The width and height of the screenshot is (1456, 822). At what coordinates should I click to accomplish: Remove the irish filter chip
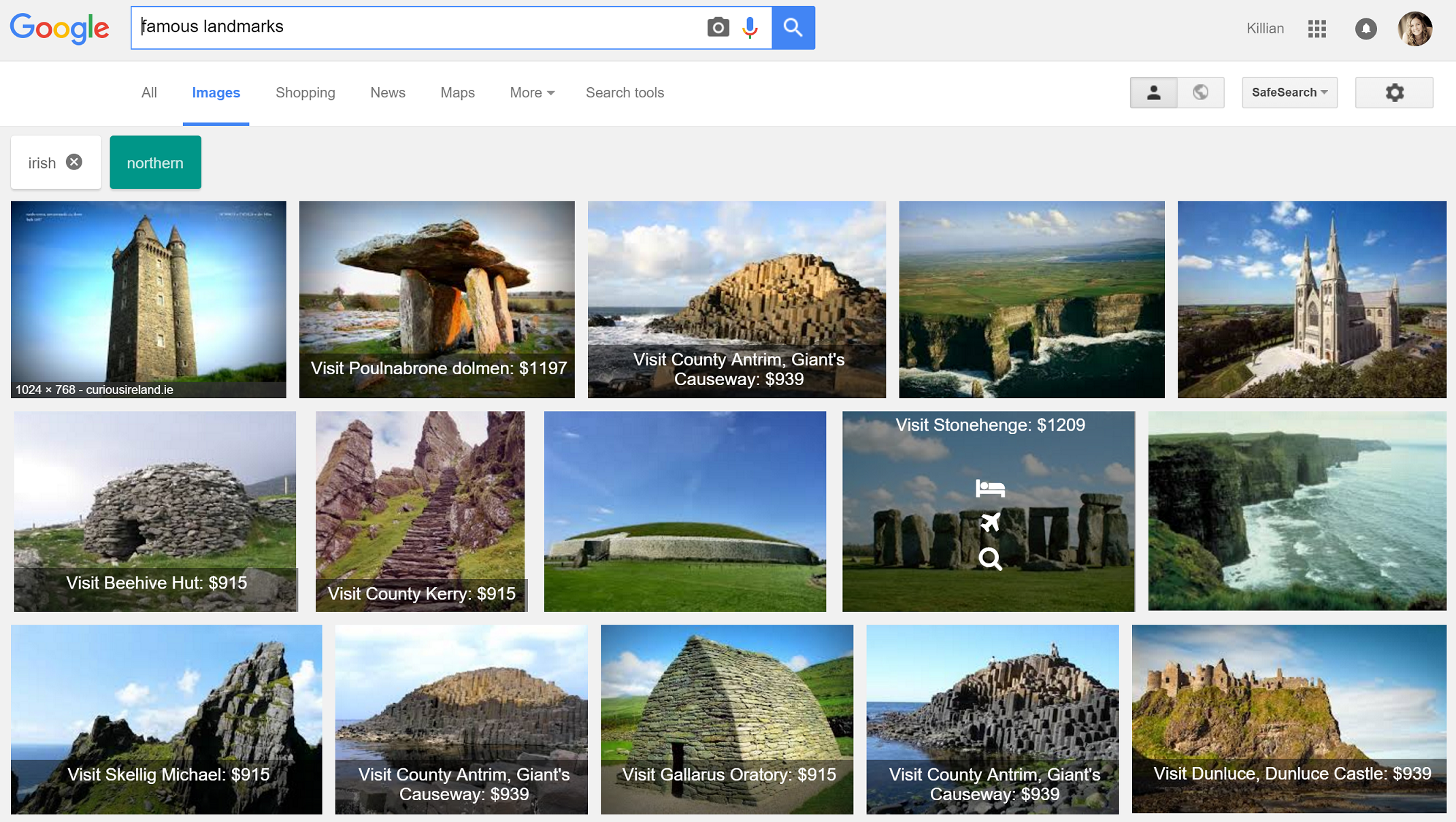click(74, 162)
